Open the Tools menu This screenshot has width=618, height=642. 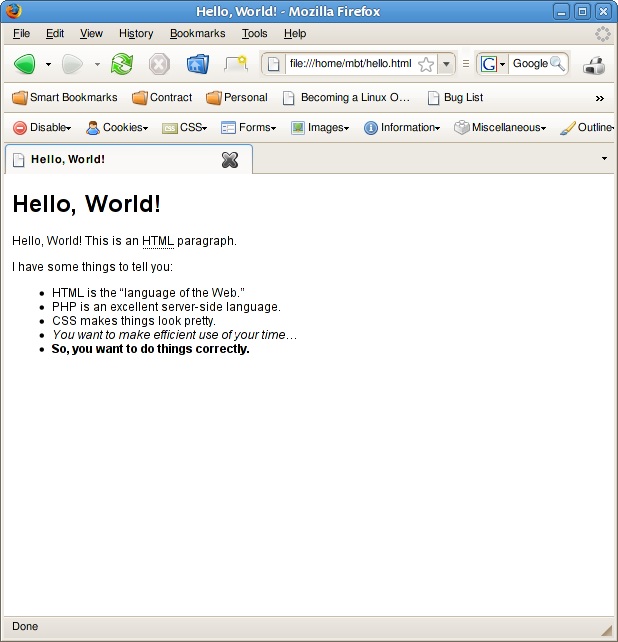pos(254,34)
